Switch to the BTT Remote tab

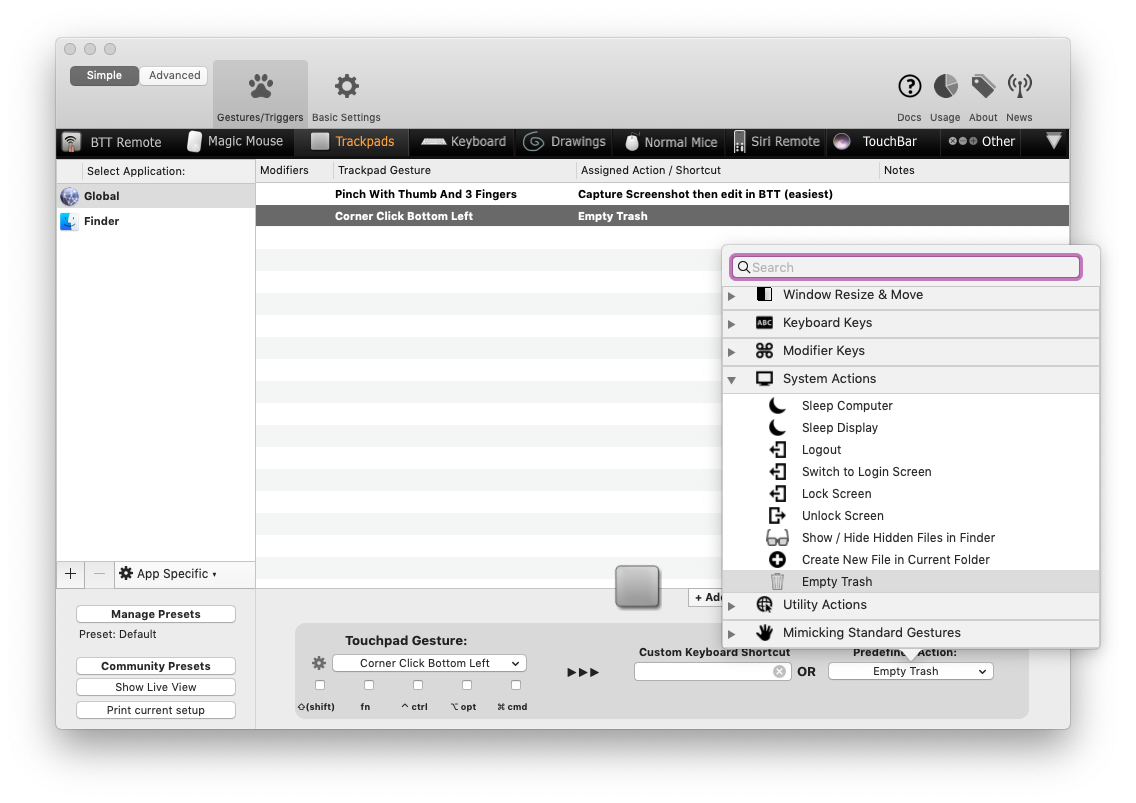click(x=112, y=142)
